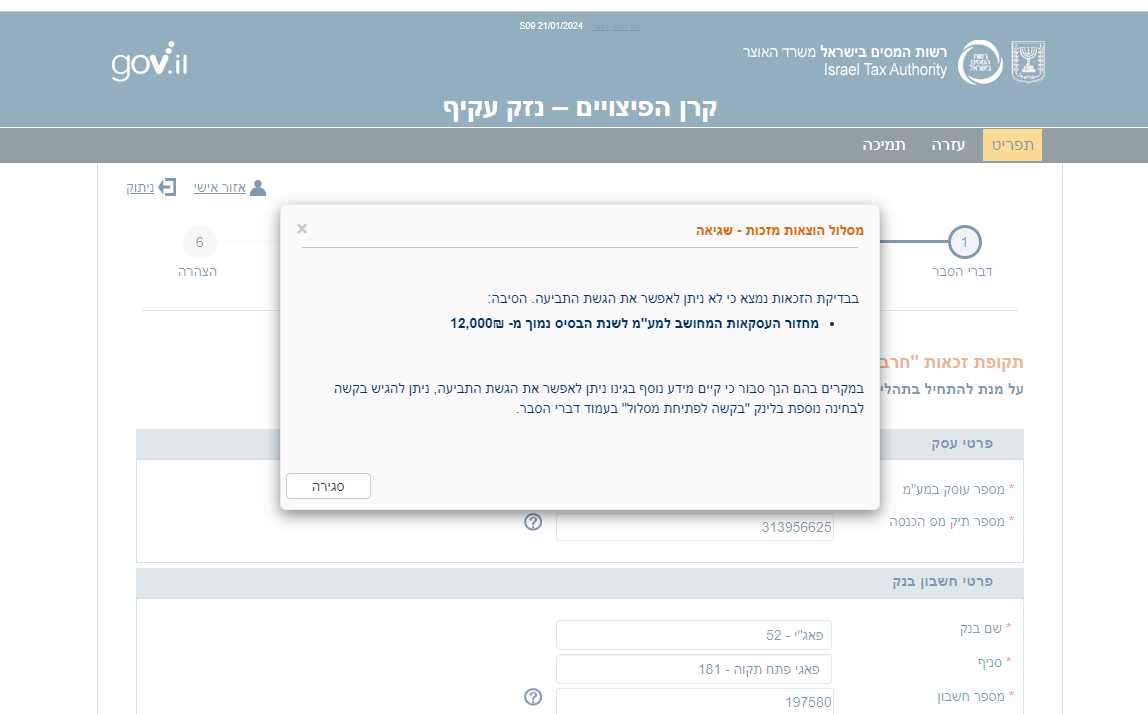1148x714 pixels.
Task: Click the tax file number field 313956625
Action: (694, 527)
